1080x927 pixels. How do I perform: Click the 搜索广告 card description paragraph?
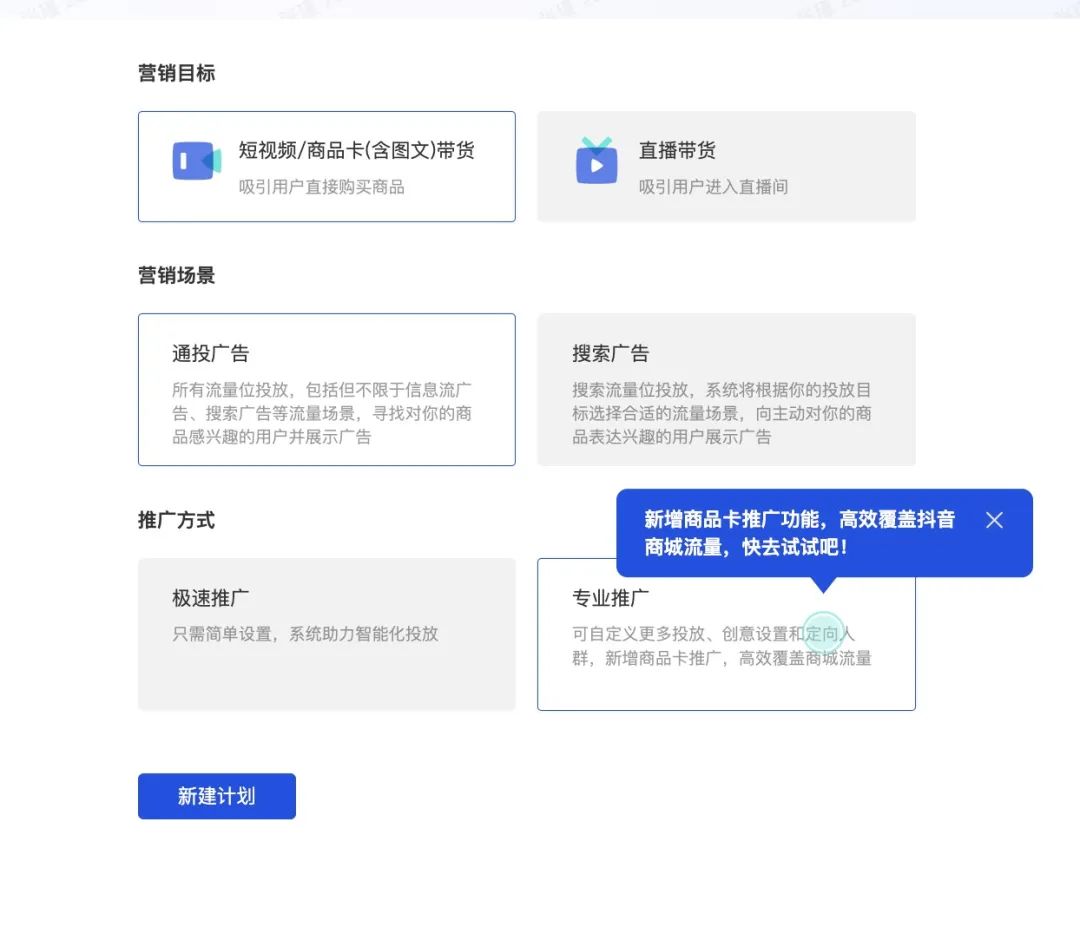(721, 413)
